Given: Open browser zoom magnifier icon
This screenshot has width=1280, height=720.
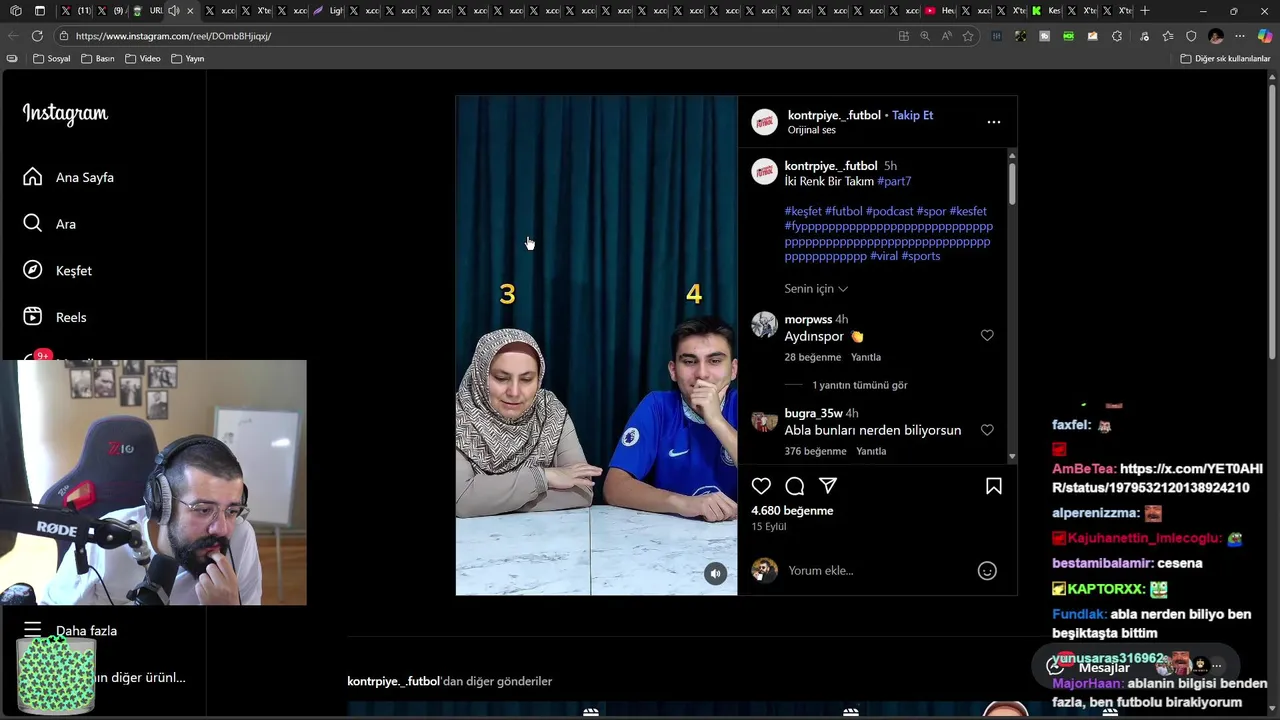Looking at the screenshot, I should click(925, 36).
